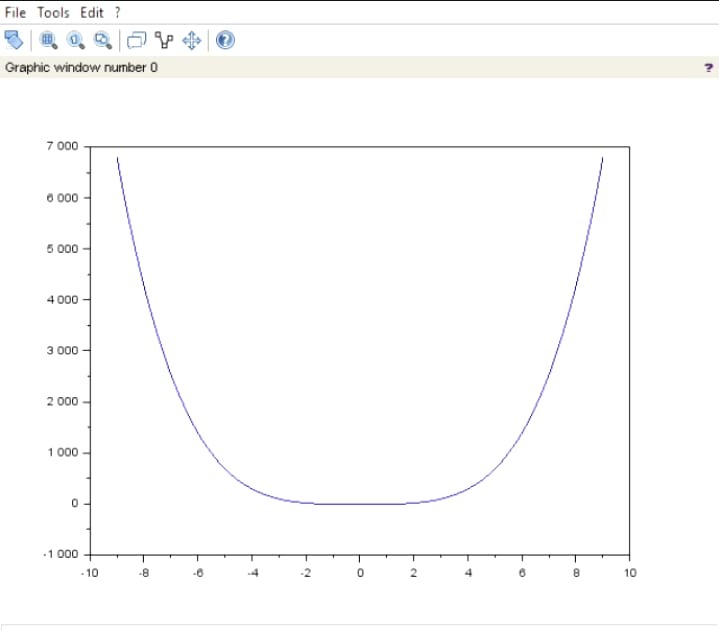Click x-axis label '4'

[x=468, y=573]
